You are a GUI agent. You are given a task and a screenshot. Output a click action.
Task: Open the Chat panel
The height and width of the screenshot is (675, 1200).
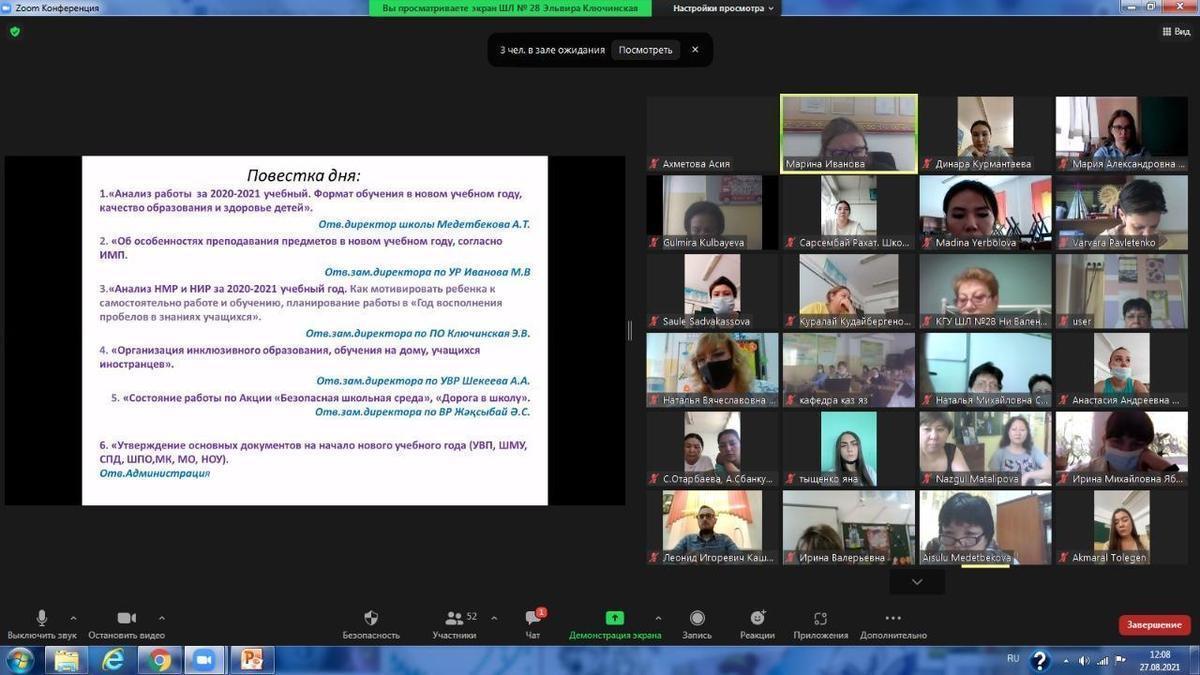pyautogui.click(x=532, y=619)
